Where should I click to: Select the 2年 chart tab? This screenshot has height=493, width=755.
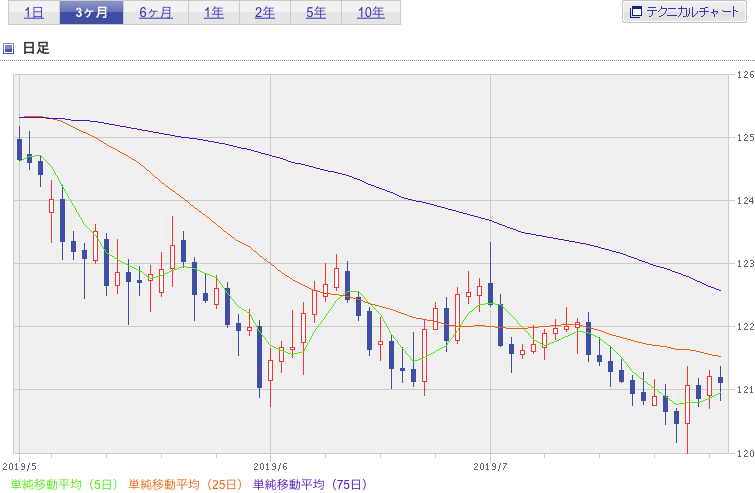(x=265, y=13)
